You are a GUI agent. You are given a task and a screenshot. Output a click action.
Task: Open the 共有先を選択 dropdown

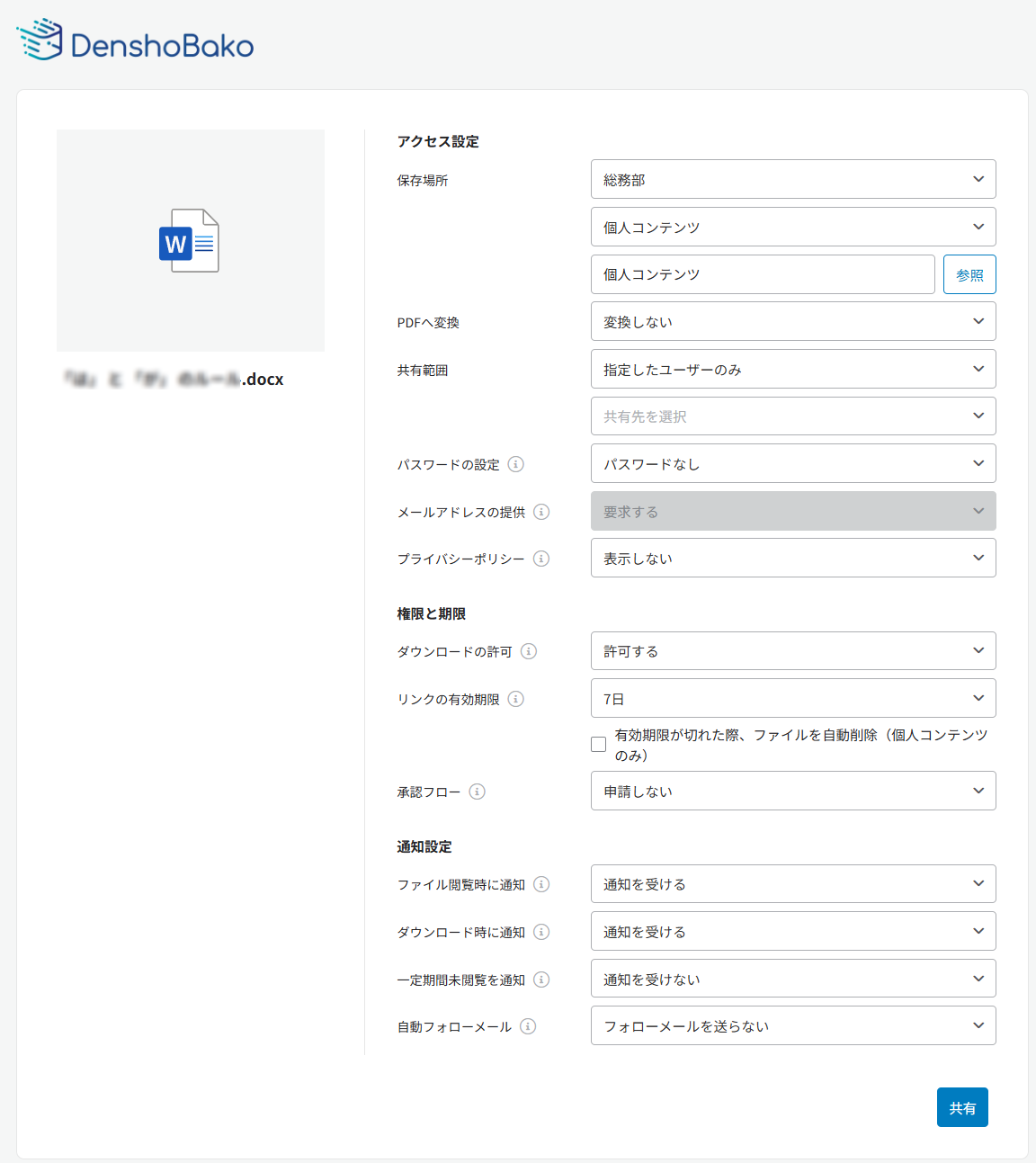coord(793,416)
